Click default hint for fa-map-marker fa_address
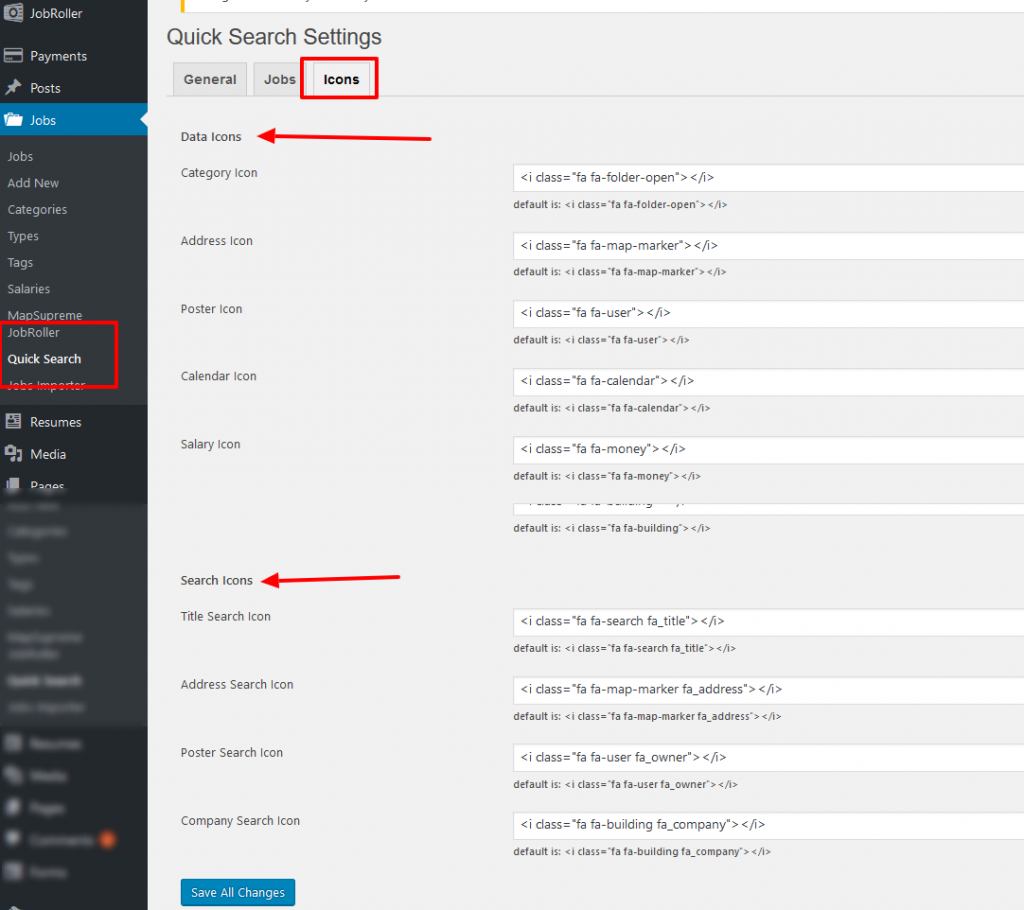The height and width of the screenshot is (910, 1024). click(x=647, y=716)
